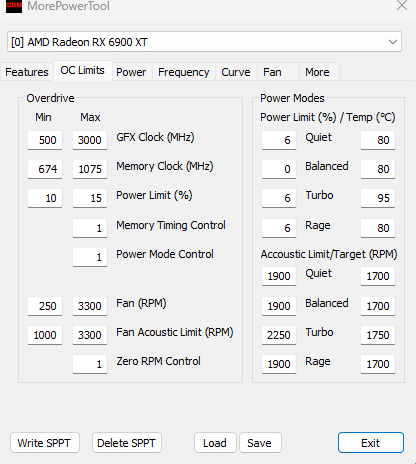Edit Quiet temperature field 80
Screen dimensions: 416x464
(x=378, y=140)
